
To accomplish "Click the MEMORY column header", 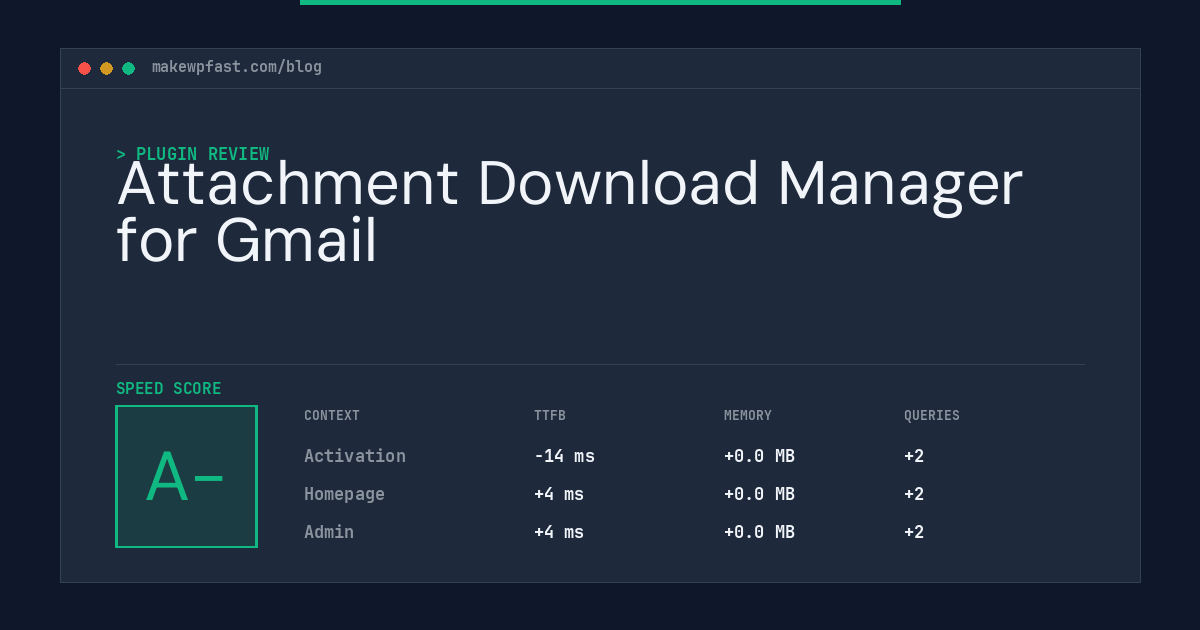I will 748,416.
